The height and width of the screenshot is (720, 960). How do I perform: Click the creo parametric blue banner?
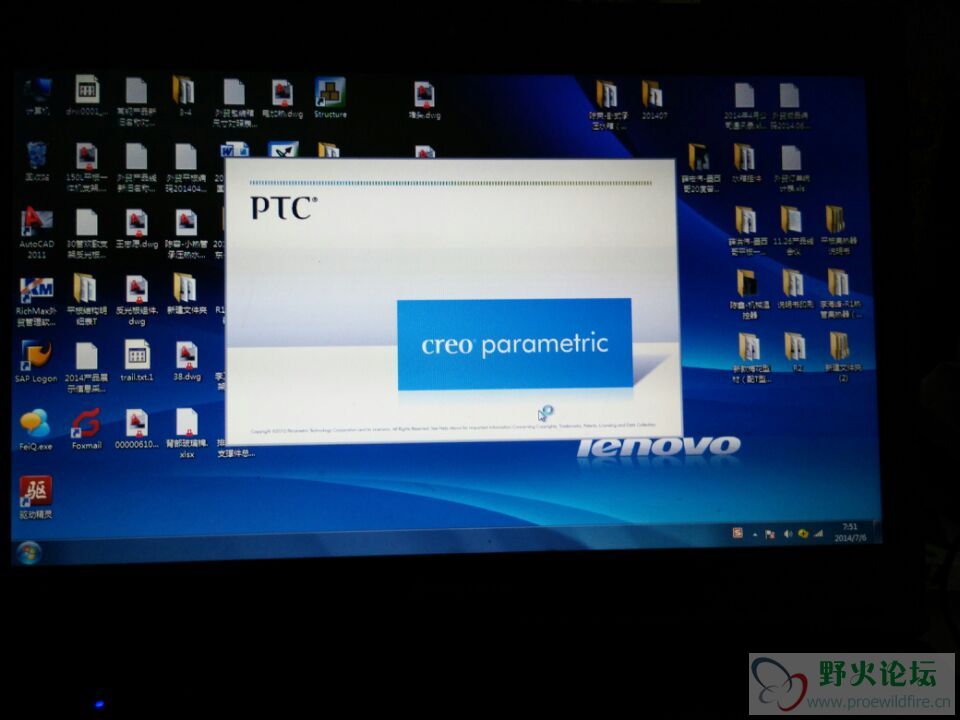(515, 344)
